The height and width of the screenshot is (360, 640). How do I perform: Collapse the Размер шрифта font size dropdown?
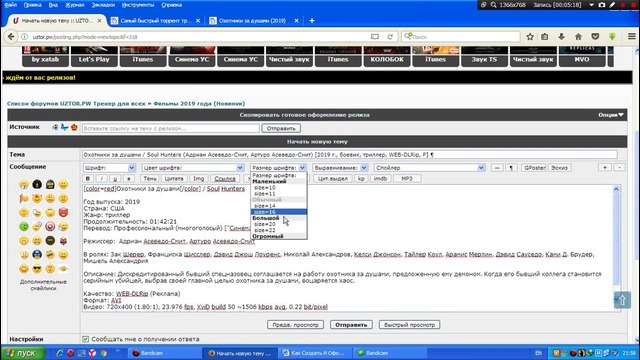pos(278,168)
